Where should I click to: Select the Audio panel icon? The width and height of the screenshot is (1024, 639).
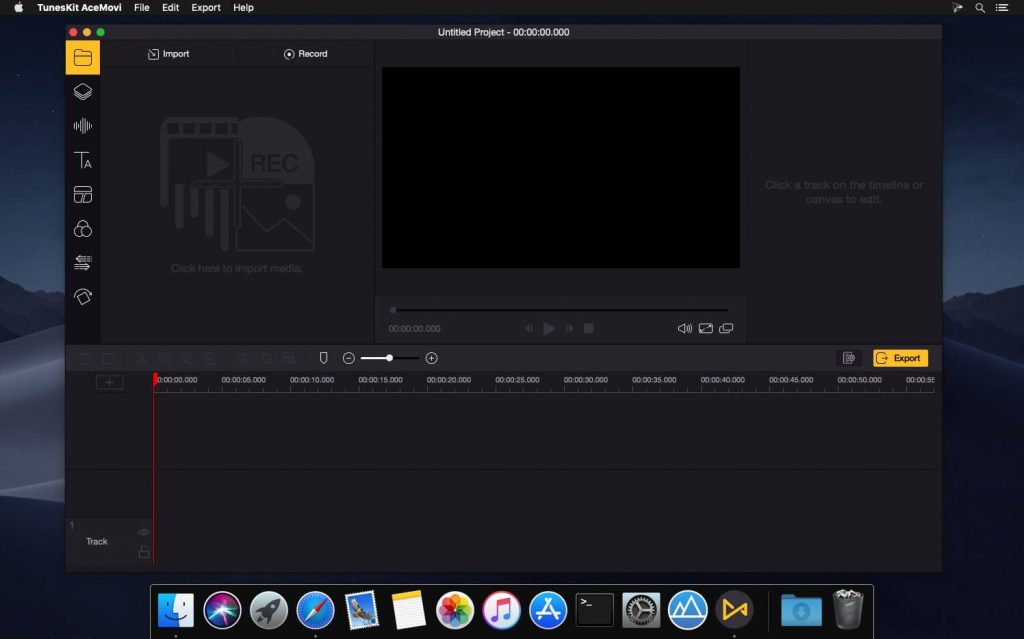(83, 125)
